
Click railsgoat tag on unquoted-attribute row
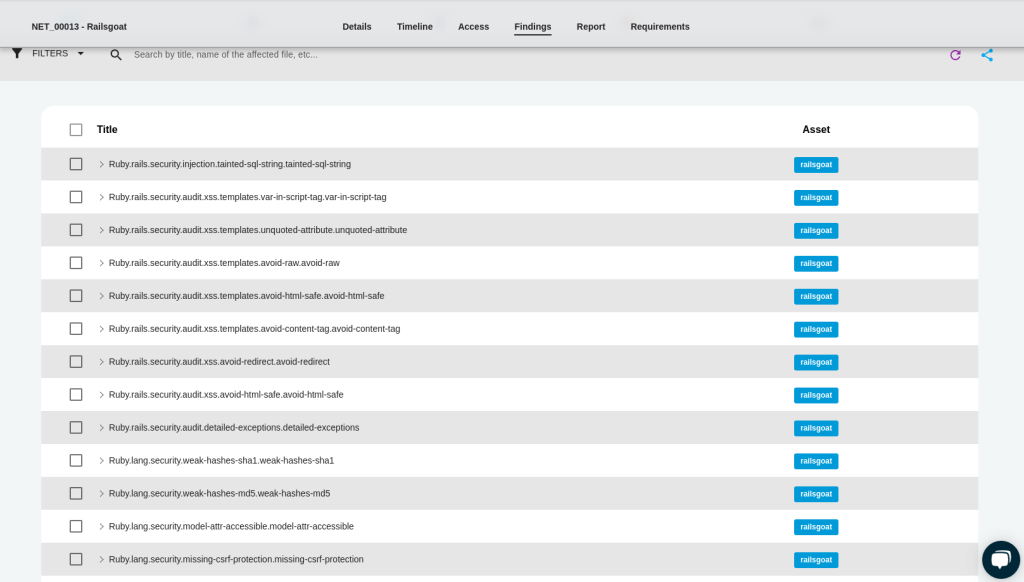click(x=816, y=231)
